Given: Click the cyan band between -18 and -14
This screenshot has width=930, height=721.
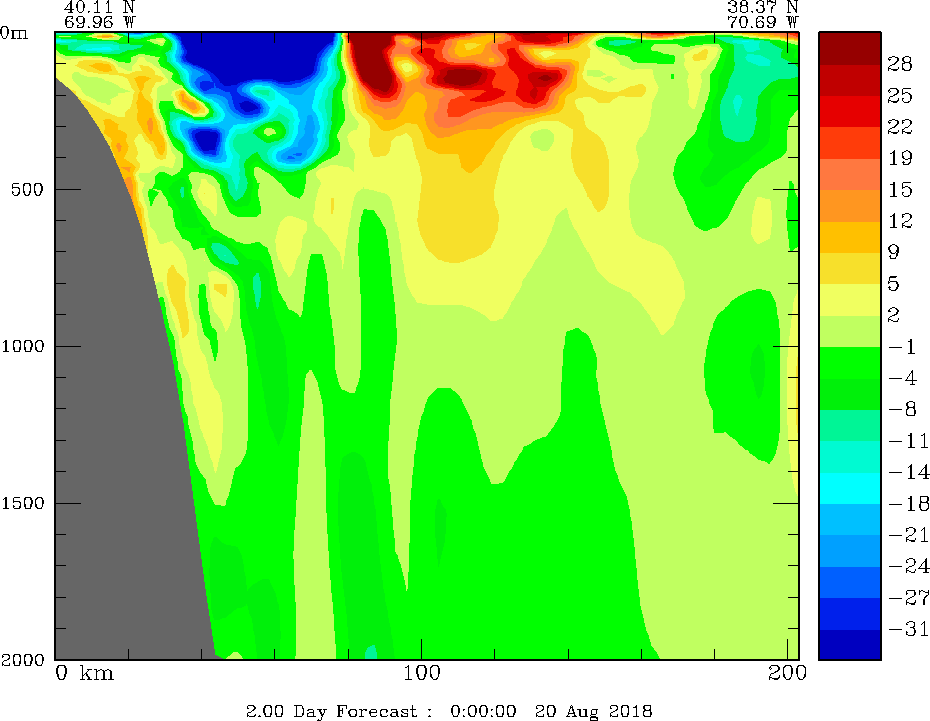Looking at the screenshot, I should pyautogui.click(x=850, y=487).
